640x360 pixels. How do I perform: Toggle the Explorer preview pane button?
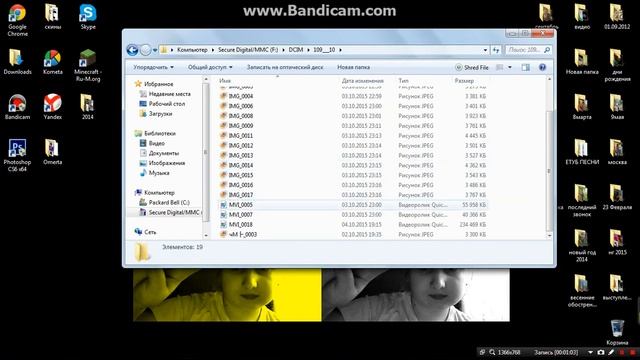(526, 67)
